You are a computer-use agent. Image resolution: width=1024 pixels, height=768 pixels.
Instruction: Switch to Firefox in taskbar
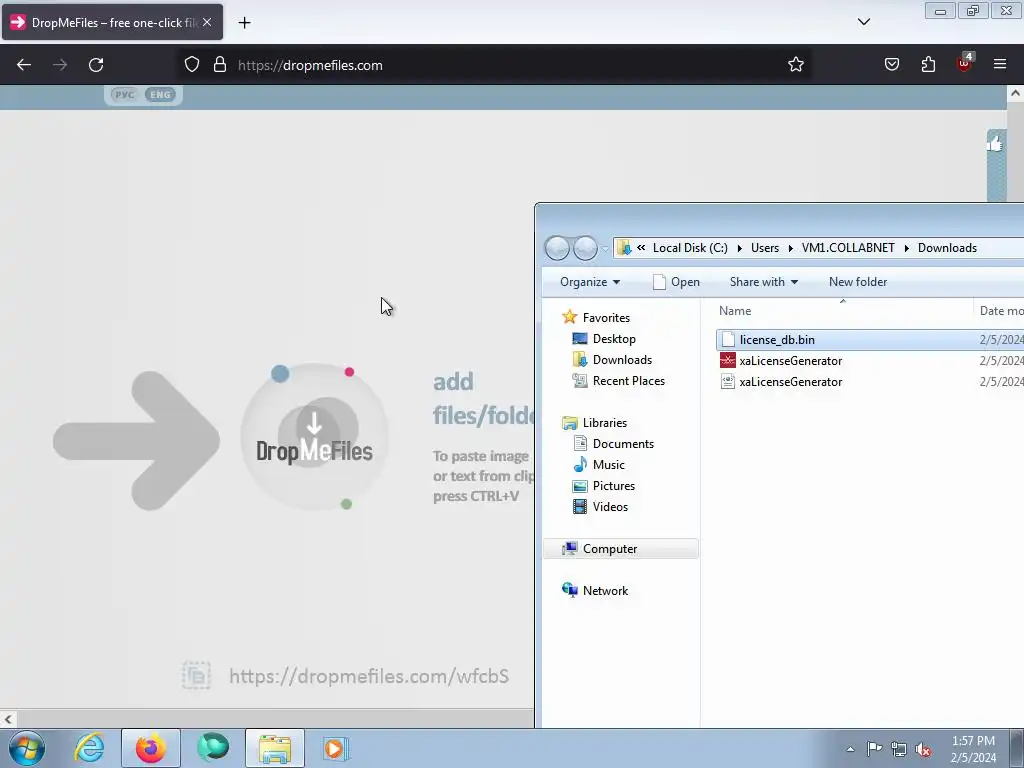pos(151,748)
